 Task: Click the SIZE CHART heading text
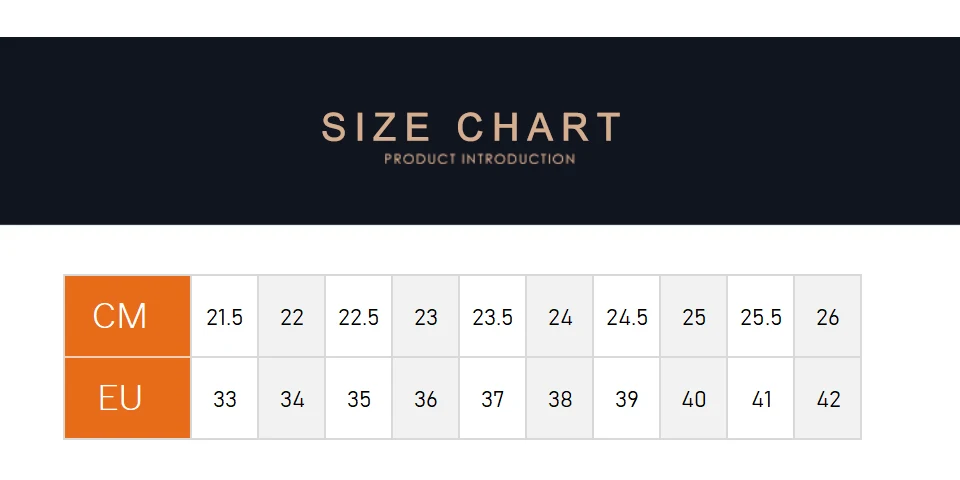pyautogui.click(x=471, y=128)
